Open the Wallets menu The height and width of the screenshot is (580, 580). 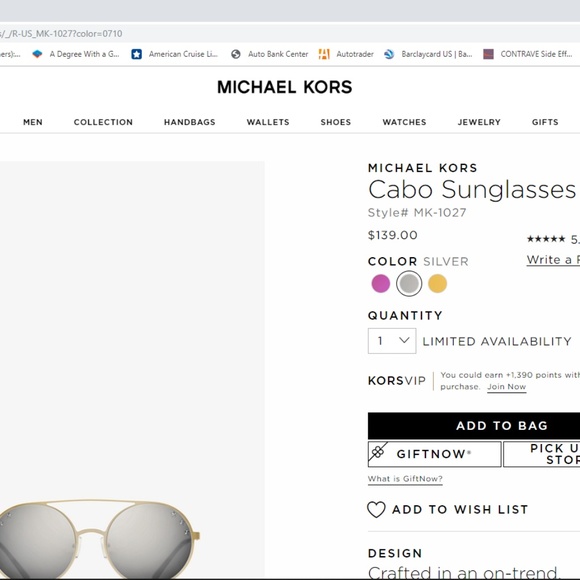click(268, 122)
